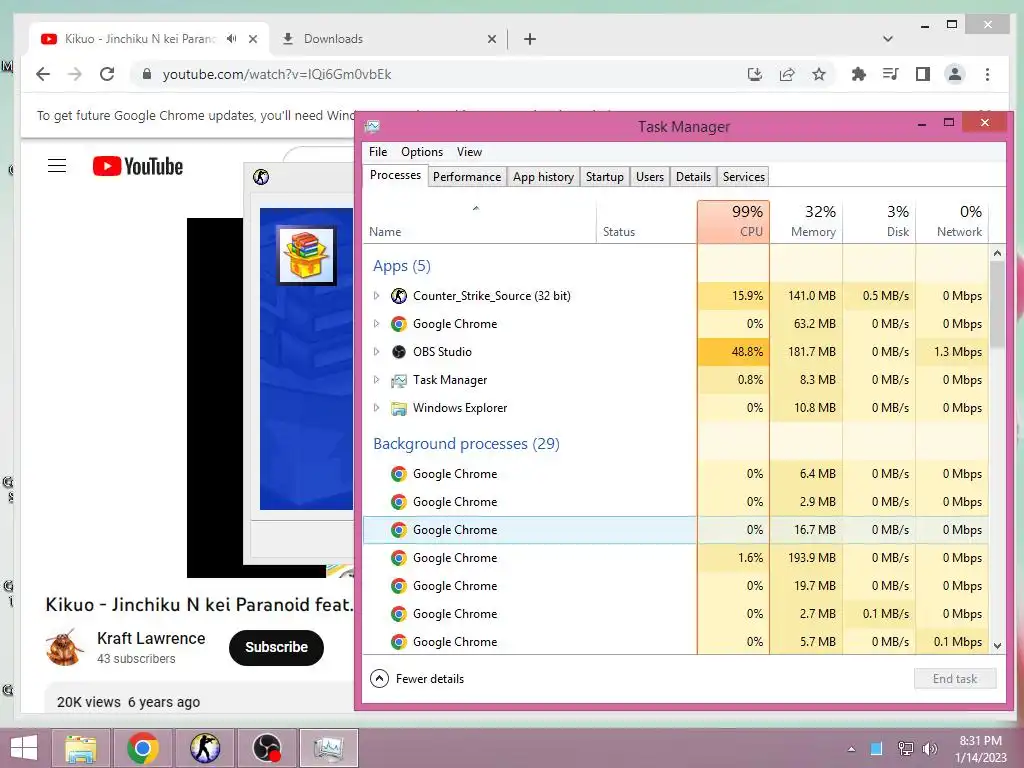
Task: Reload the YouTube page
Action: 107,74
